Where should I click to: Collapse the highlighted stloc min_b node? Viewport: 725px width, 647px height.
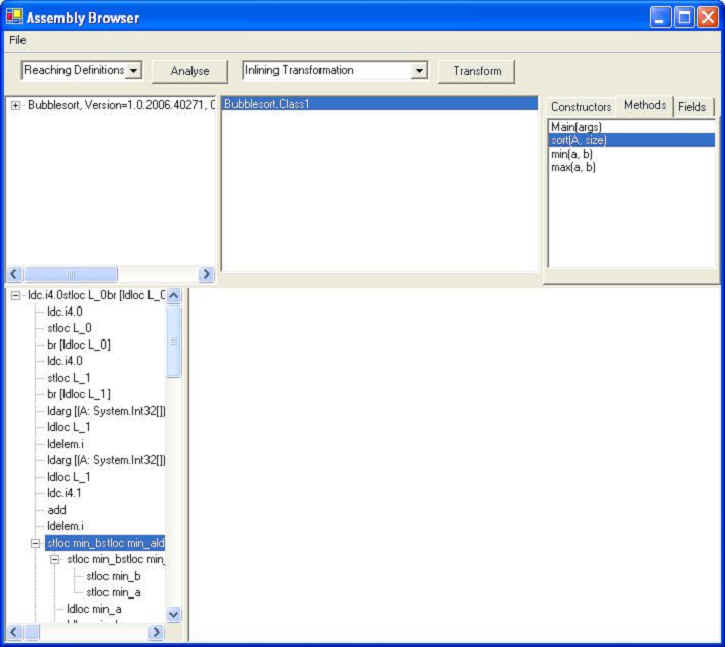coord(36,543)
